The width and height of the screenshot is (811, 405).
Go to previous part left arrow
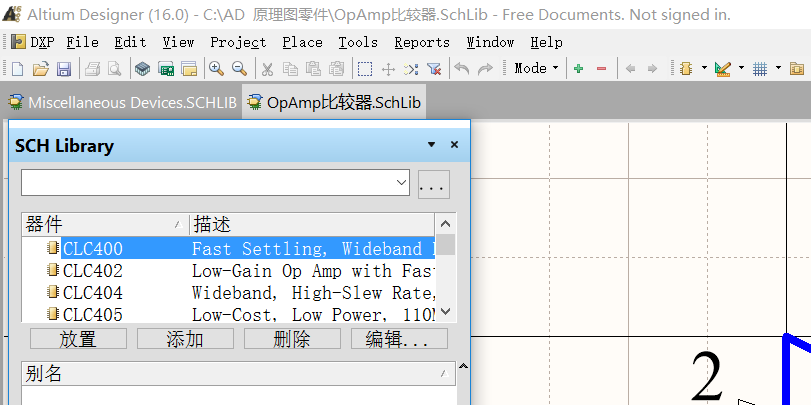(x=630, y=69)
